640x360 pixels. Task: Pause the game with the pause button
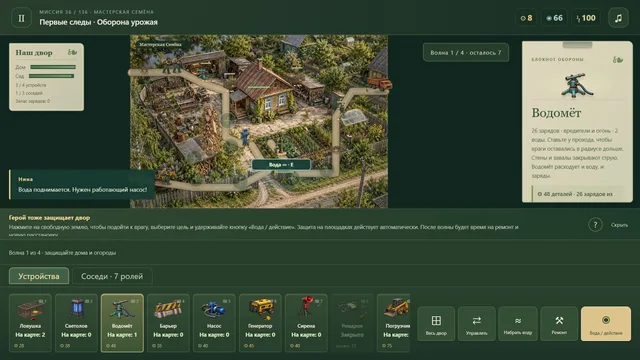tap(21, 18)
